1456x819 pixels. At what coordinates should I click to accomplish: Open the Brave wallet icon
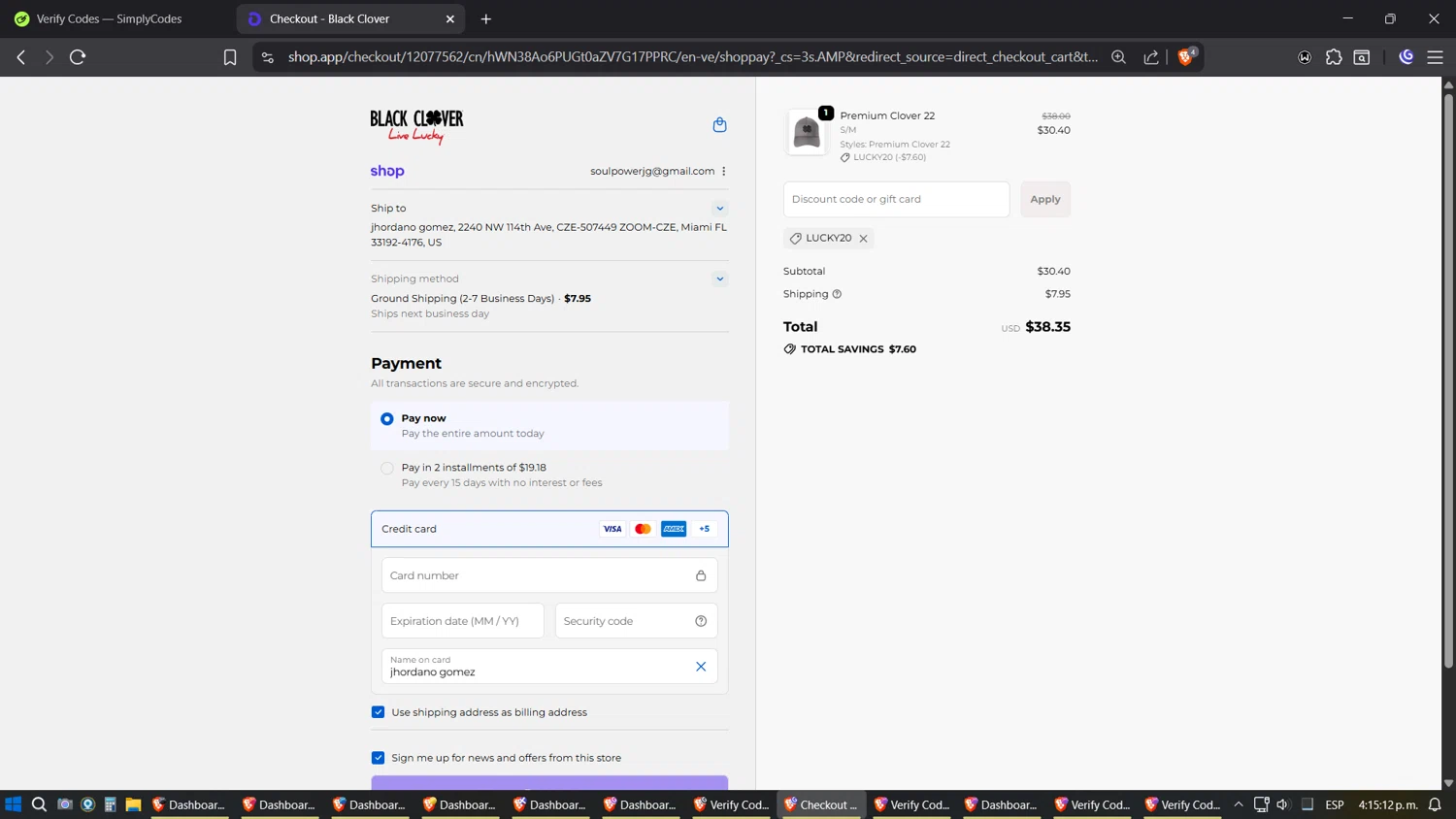coord(1305,57)
